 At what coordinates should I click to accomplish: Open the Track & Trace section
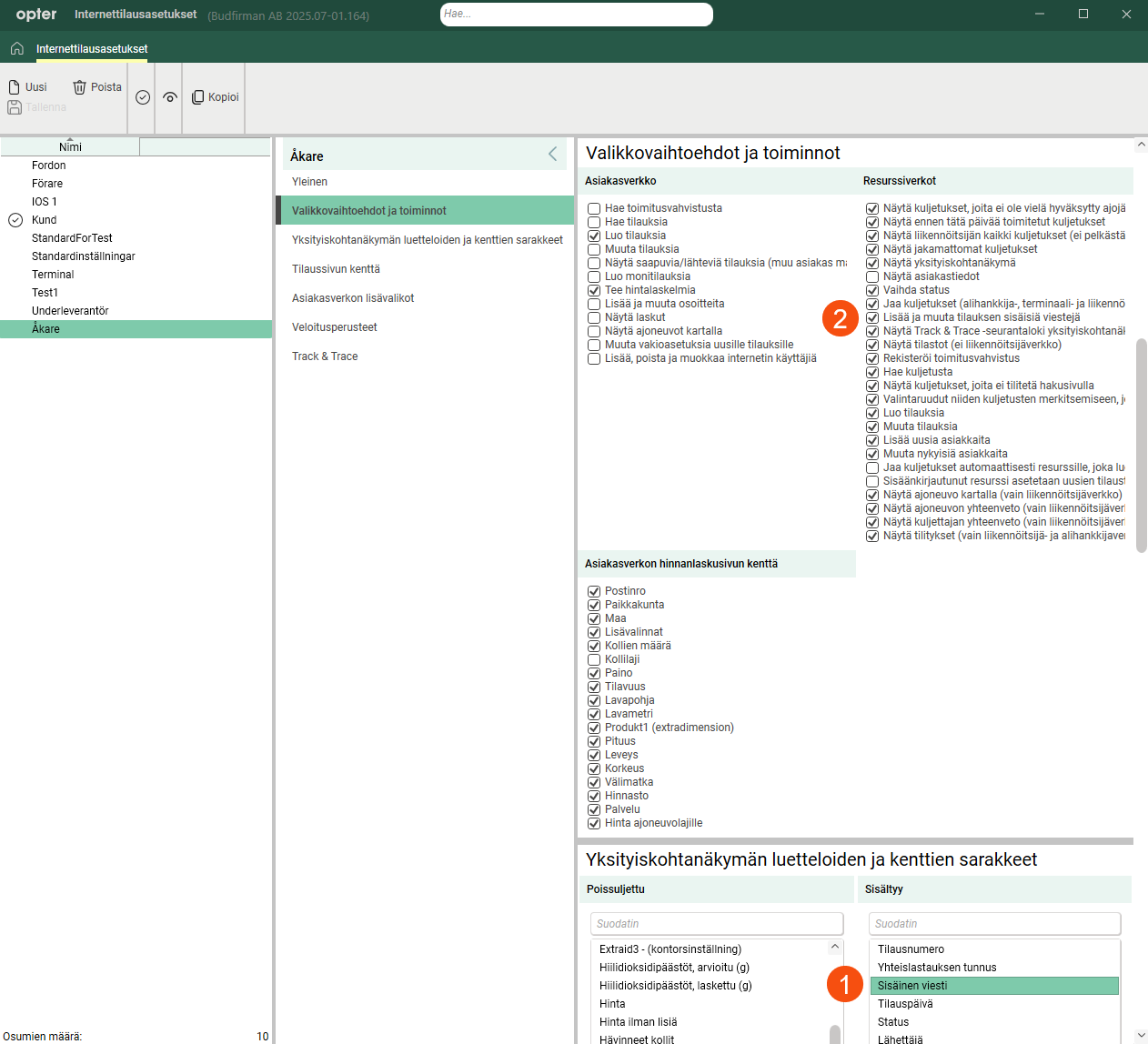click(x=325, y=356)
